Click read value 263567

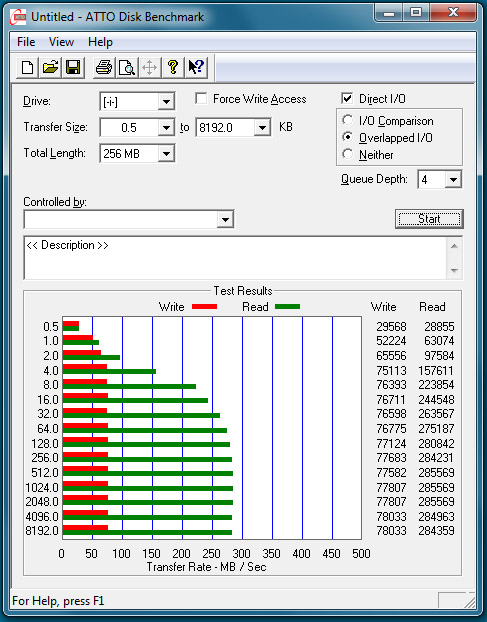click(x=436, y=414)
